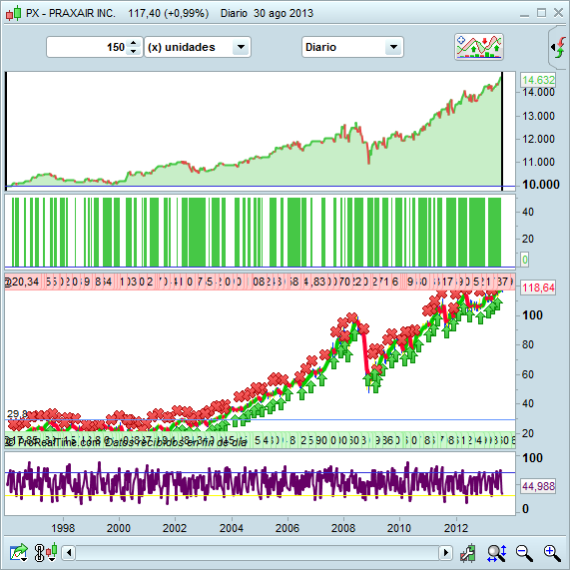
Task: Open chart properties wrench icon
Action: coord(468,553)
